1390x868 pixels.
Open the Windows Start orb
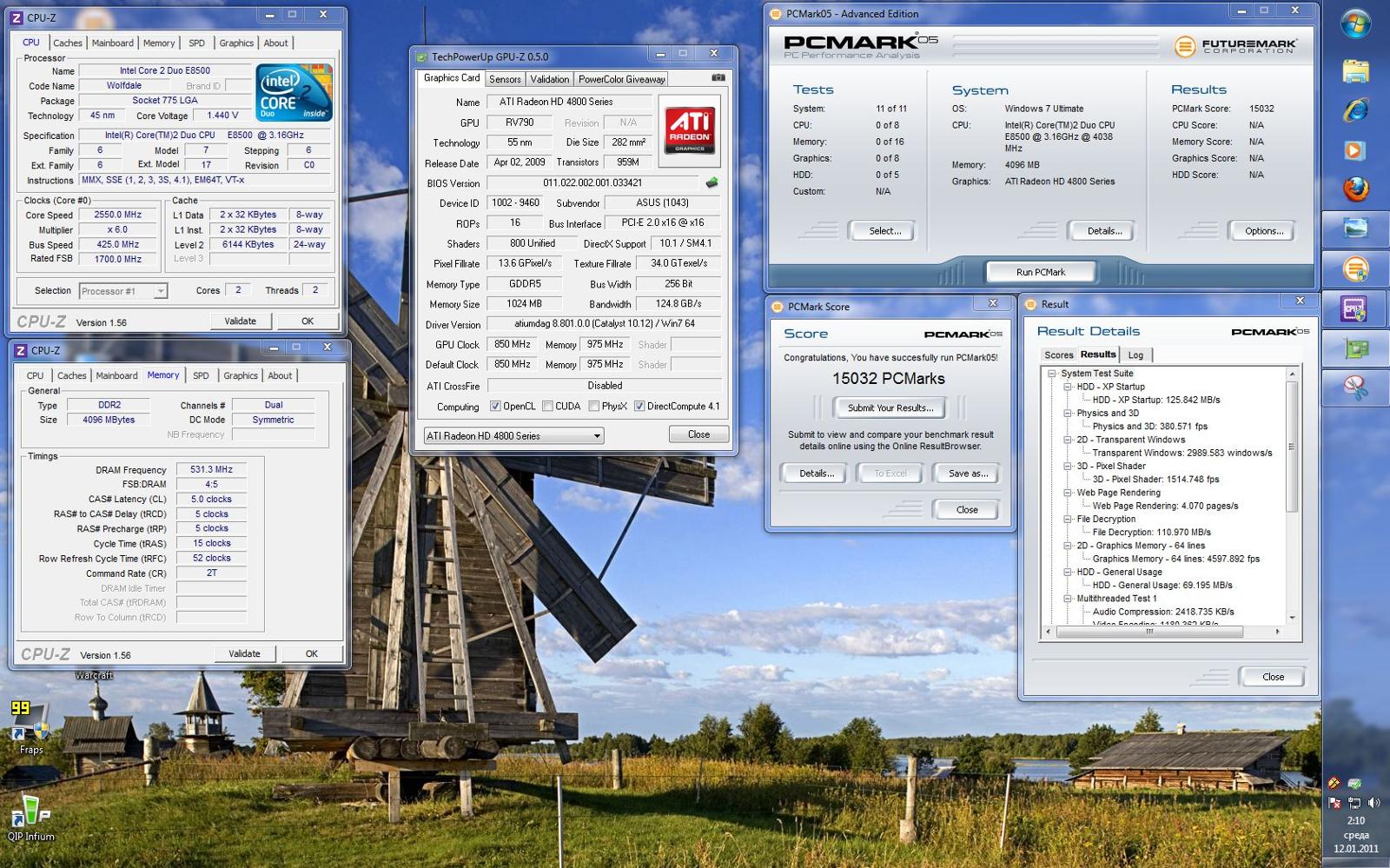click(x=1355, y=24)
